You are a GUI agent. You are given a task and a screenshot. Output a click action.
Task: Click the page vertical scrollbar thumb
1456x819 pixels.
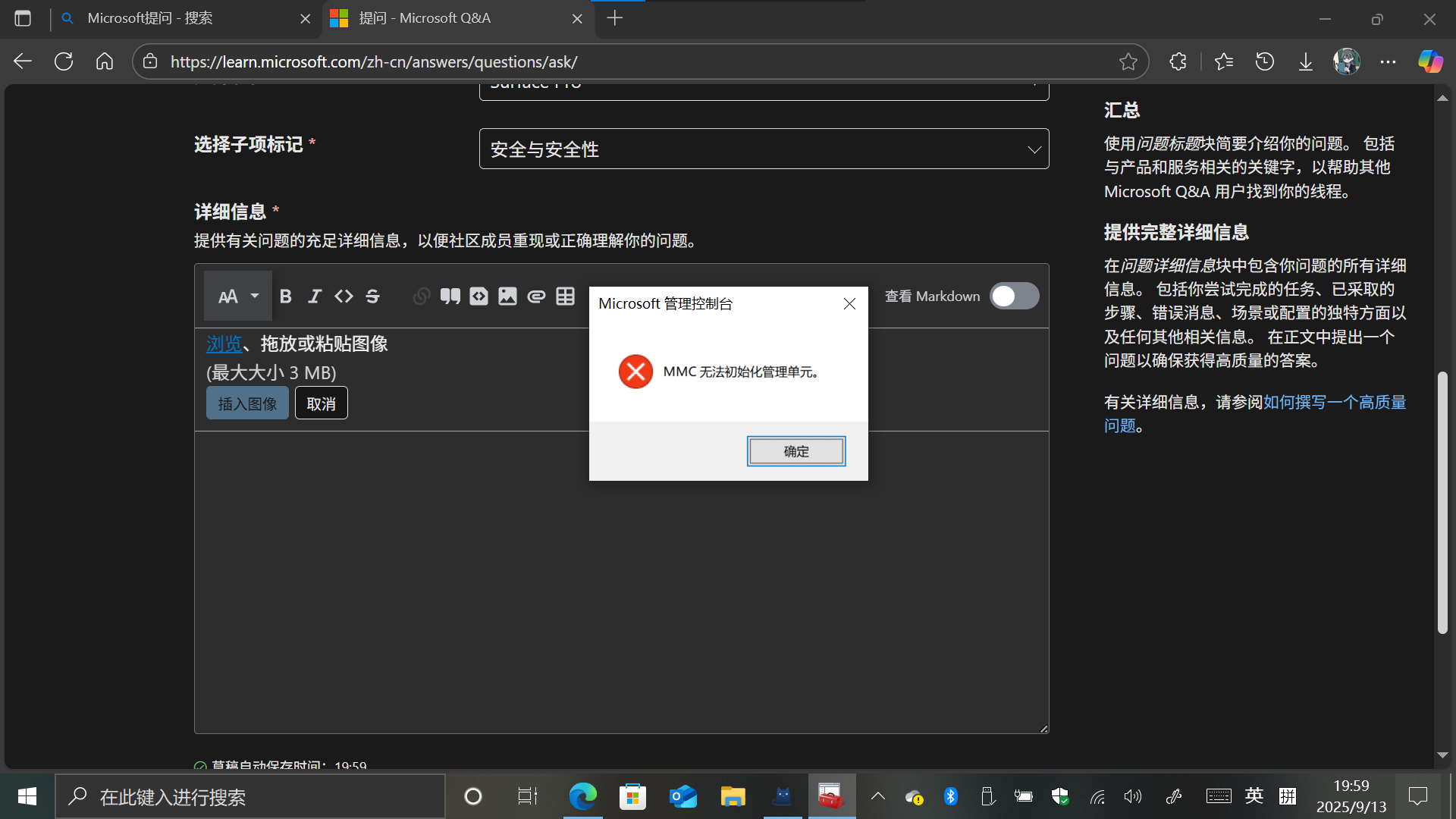[1442, 502]
